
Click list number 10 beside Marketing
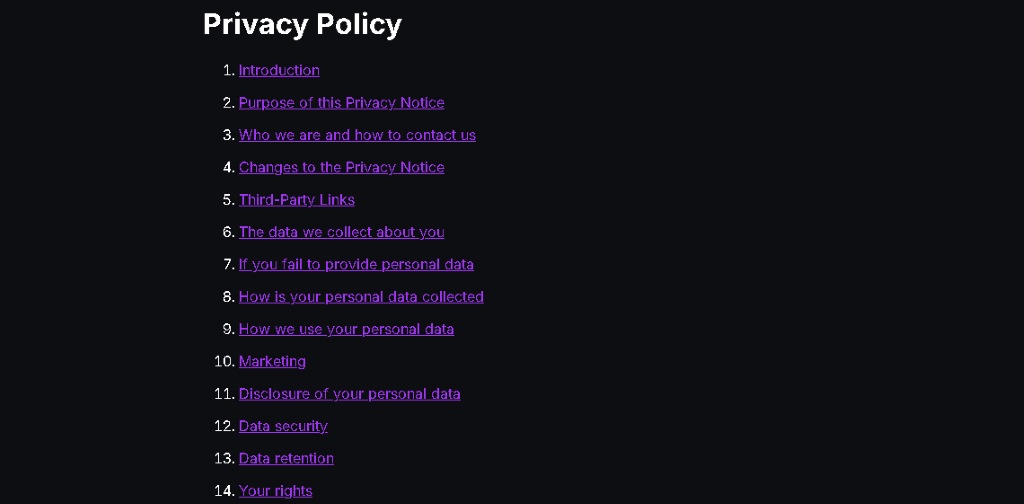(225, 361)
